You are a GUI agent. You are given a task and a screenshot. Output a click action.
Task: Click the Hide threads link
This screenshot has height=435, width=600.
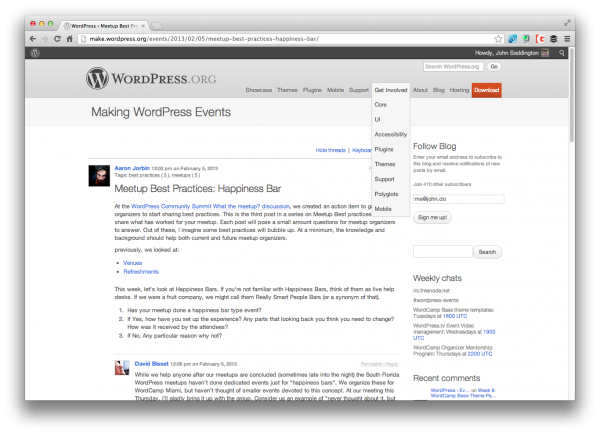(x=331, y=150)
